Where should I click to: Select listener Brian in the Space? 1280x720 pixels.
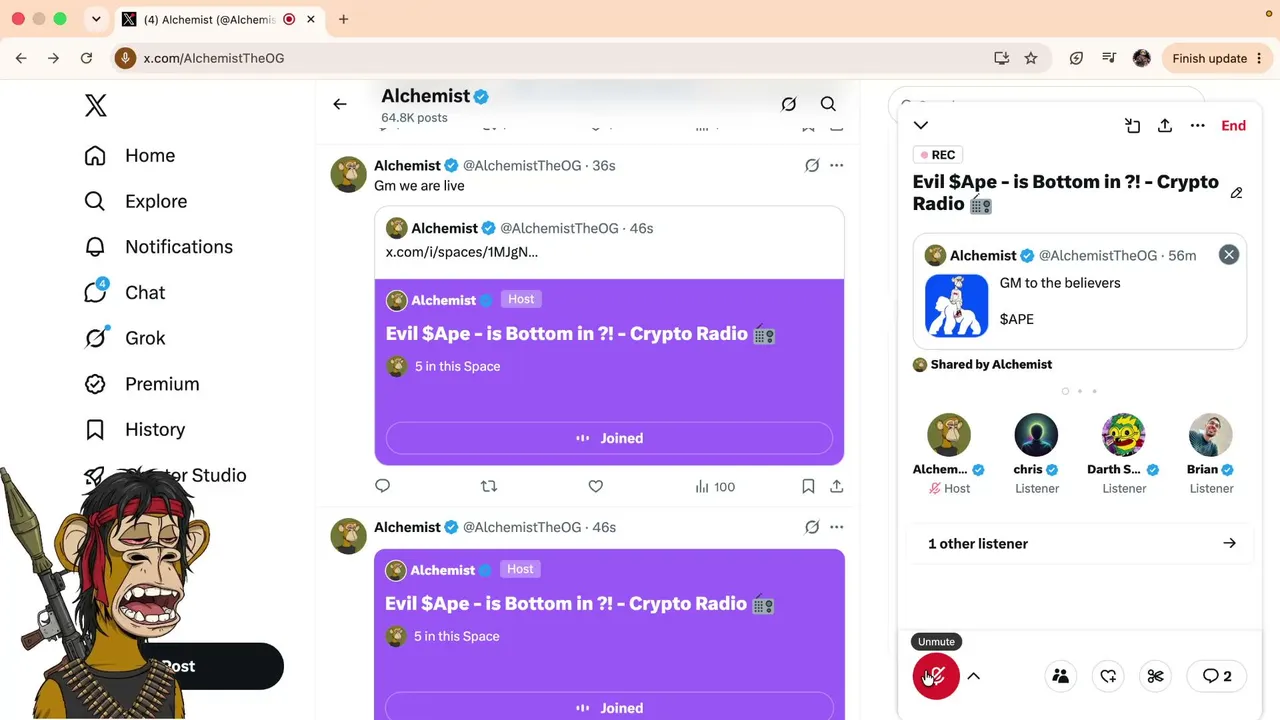click(1211, 435)
